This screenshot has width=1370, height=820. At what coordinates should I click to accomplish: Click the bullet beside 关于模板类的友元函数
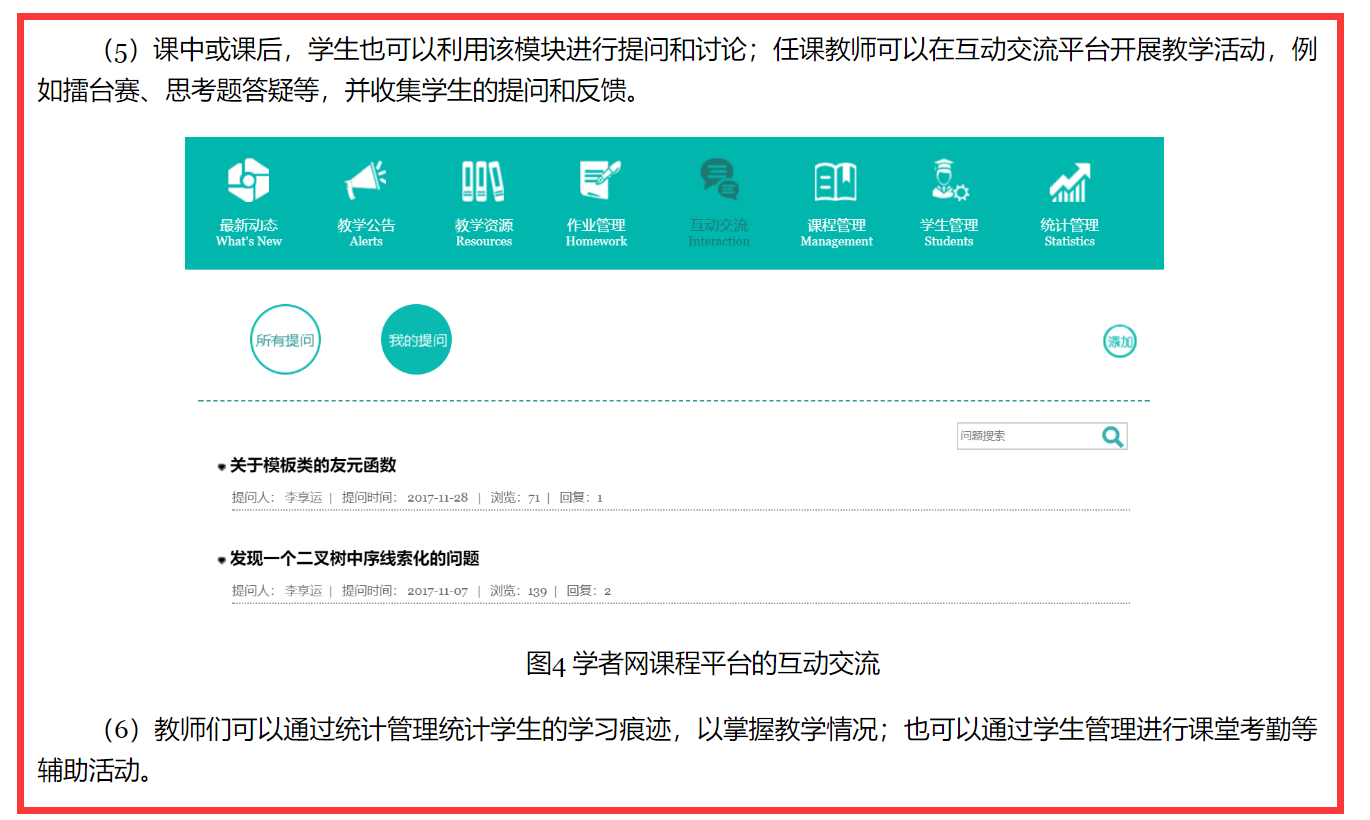[x=222, y=467]
